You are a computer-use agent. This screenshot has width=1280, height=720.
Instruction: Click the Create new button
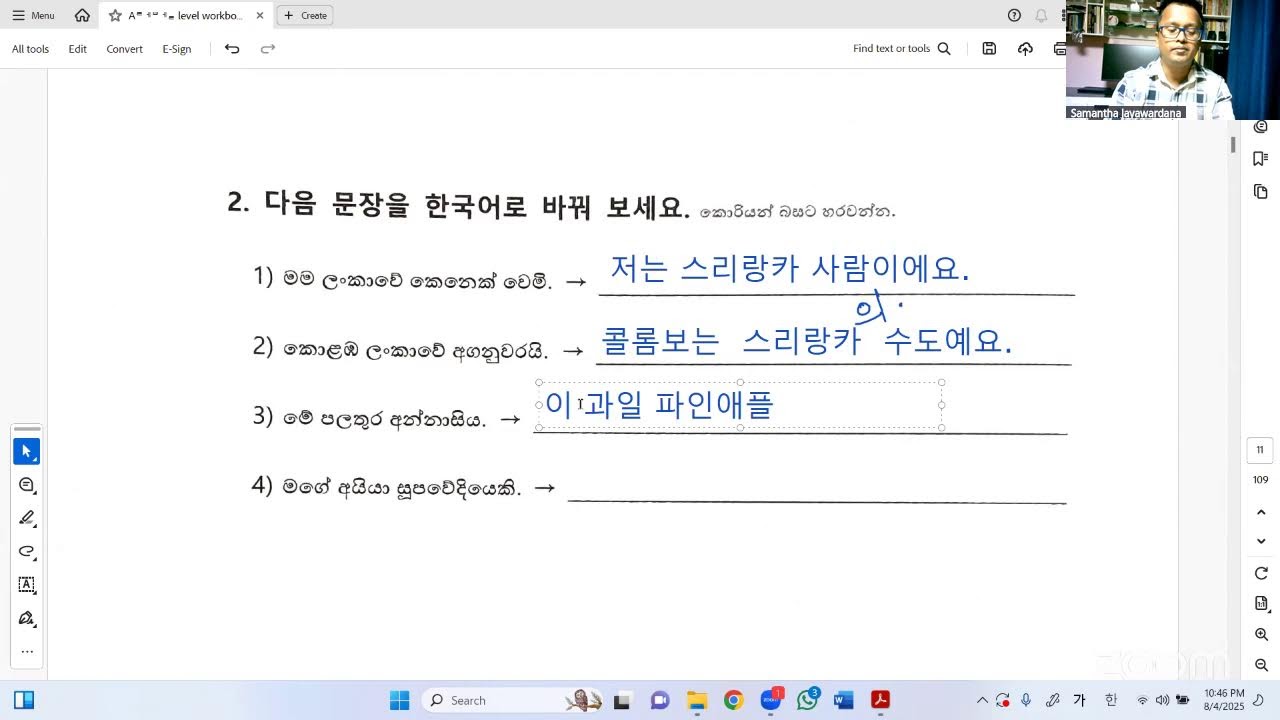click(305, 15)
